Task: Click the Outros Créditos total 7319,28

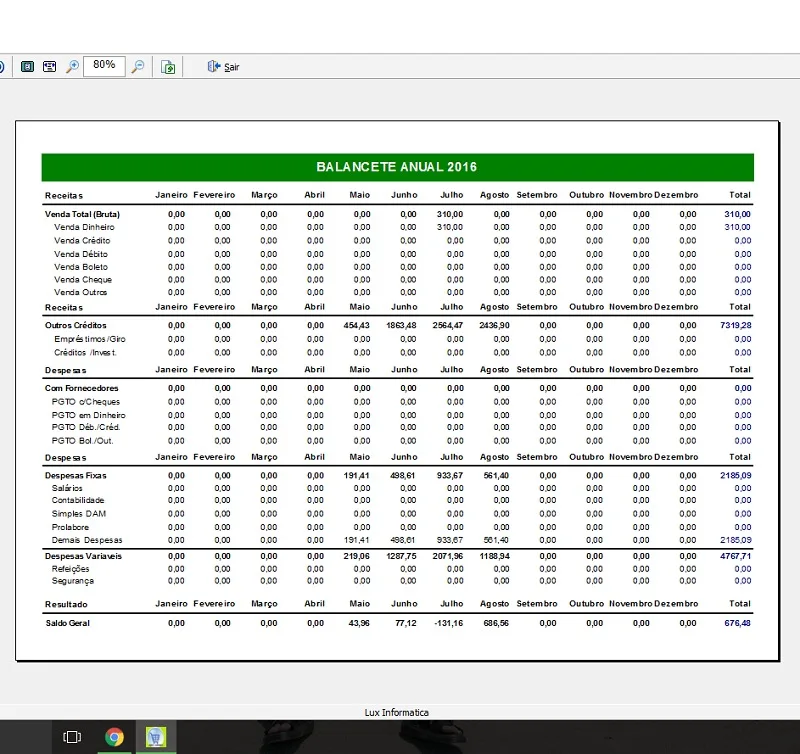Action: [735, 325]
